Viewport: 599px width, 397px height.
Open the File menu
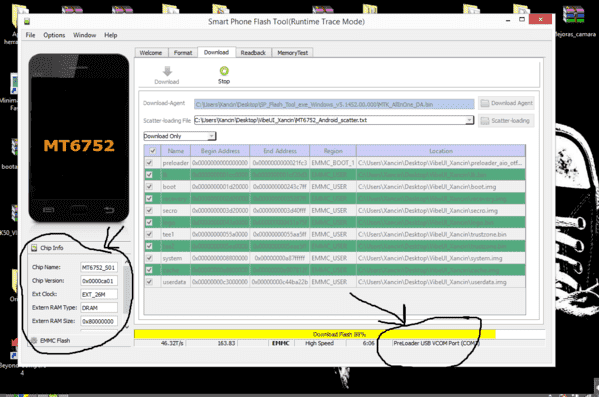click(31, 35)
